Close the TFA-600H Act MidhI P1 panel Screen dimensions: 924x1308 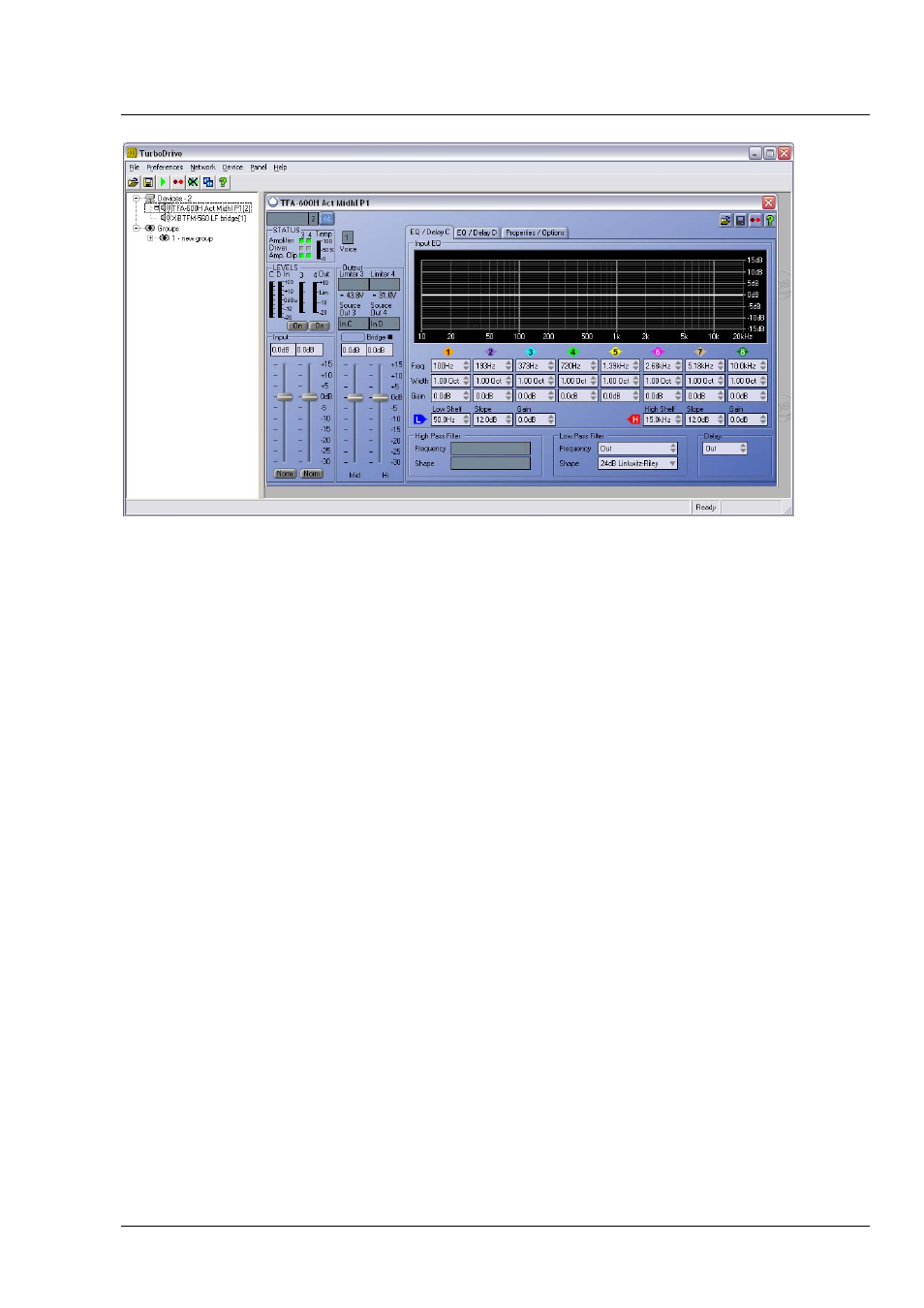pos(769,202)
